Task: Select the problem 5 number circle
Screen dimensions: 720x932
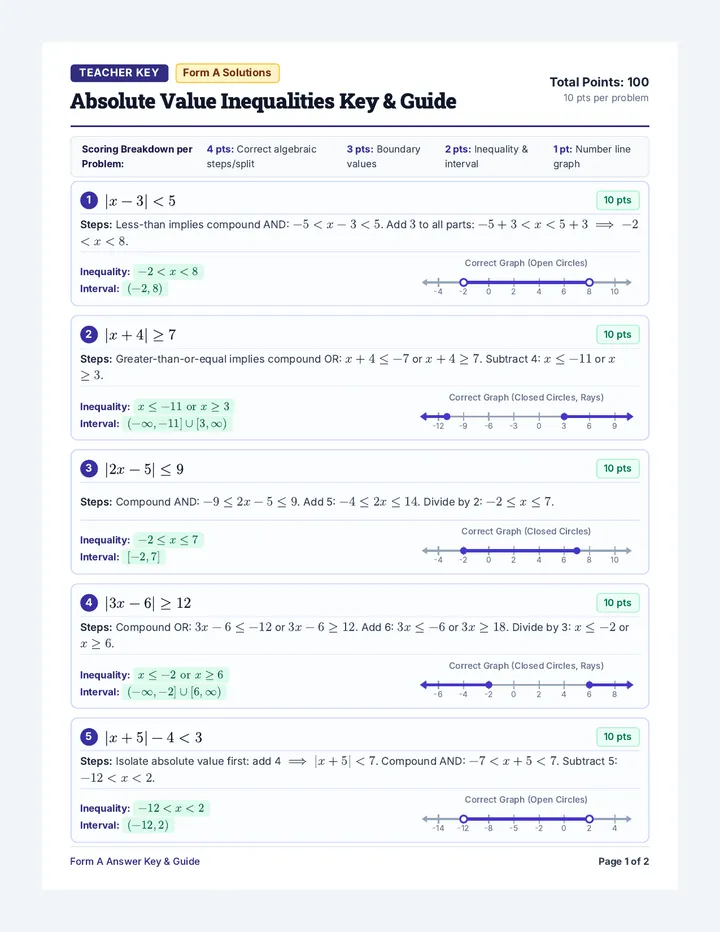Action: [89, 737]
